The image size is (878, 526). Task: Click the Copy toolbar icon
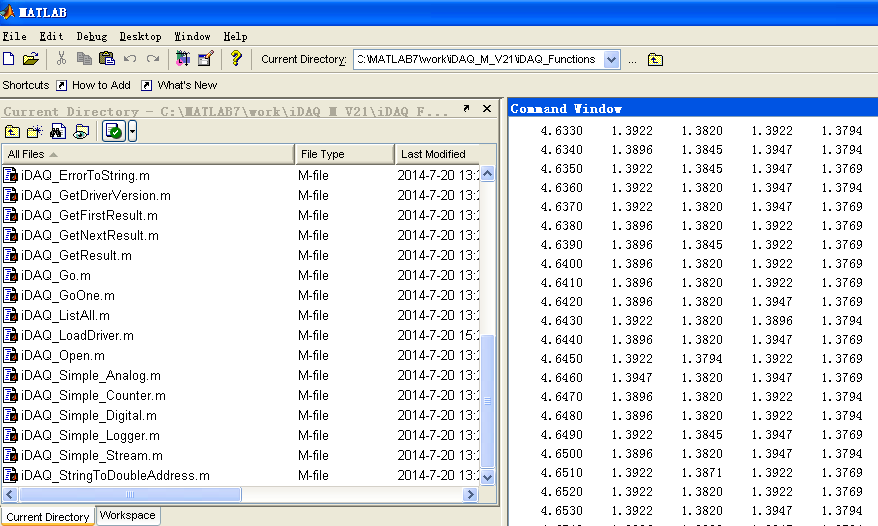[84, 59]
